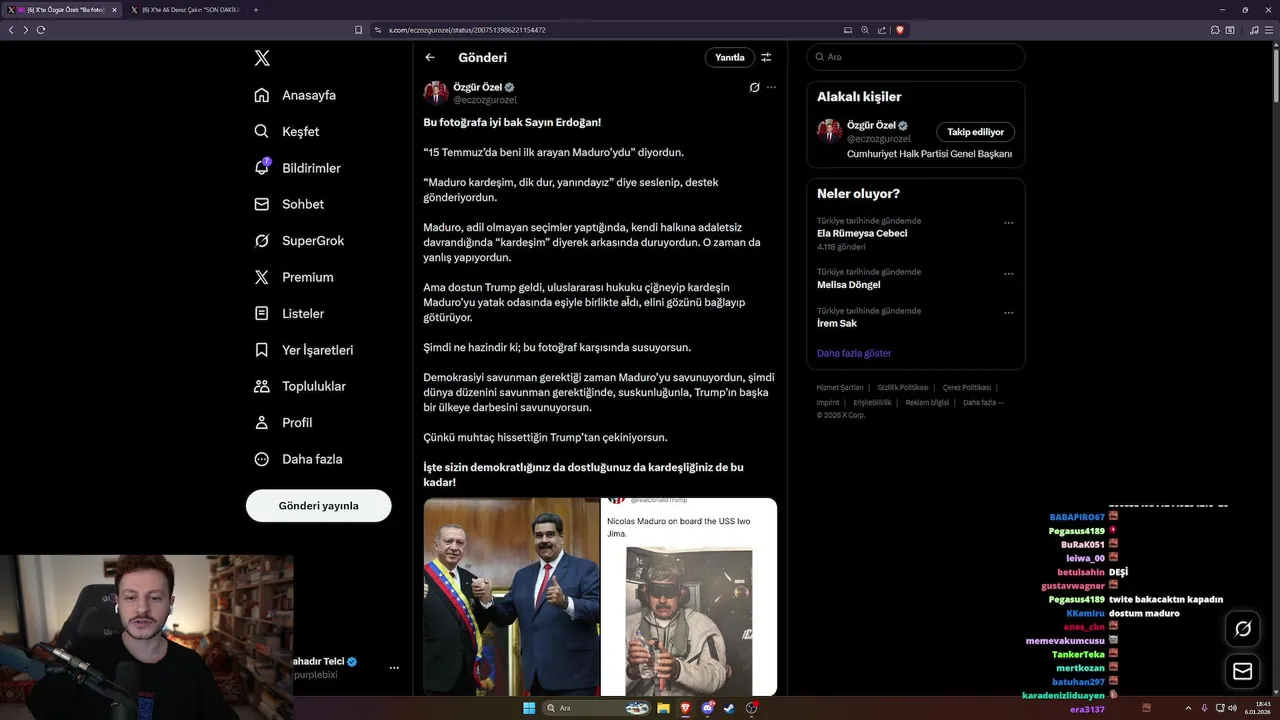Open File Explorer from the taskbar
1280x720 pixels.
pyautogui.click(x=663, y=708)
